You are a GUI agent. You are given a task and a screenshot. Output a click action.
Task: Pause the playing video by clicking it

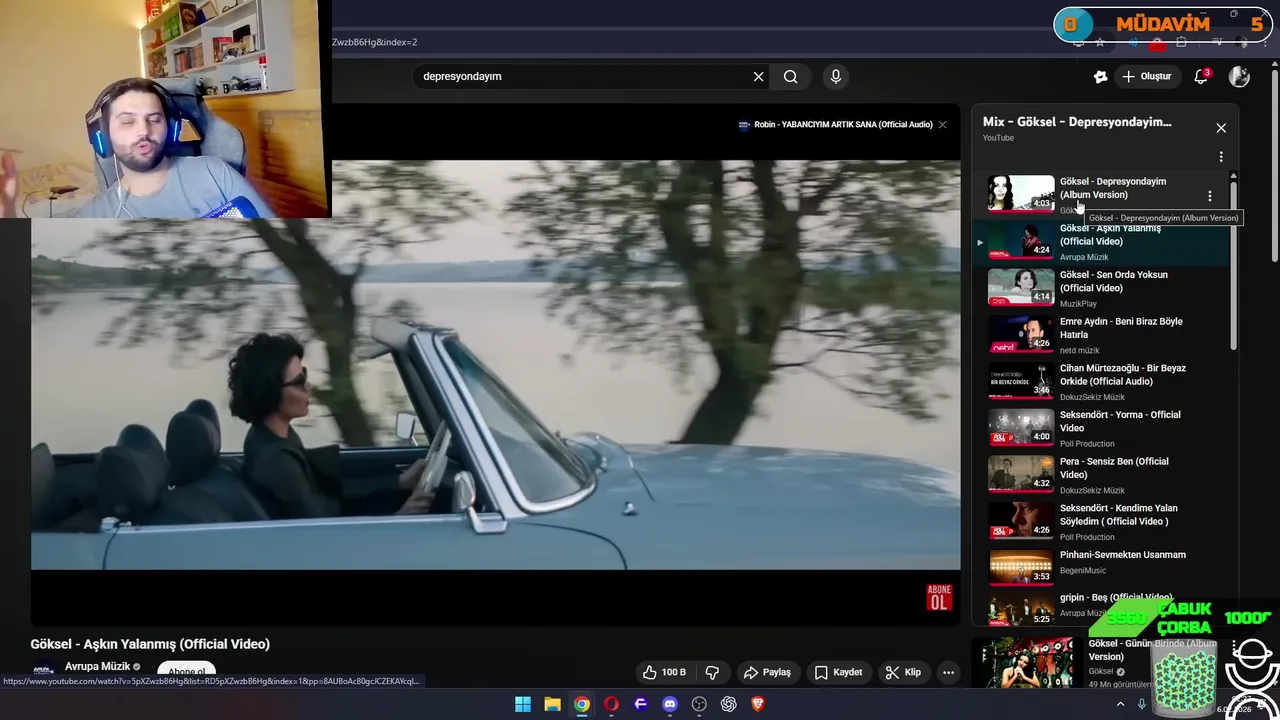click(x=495, y=365)
